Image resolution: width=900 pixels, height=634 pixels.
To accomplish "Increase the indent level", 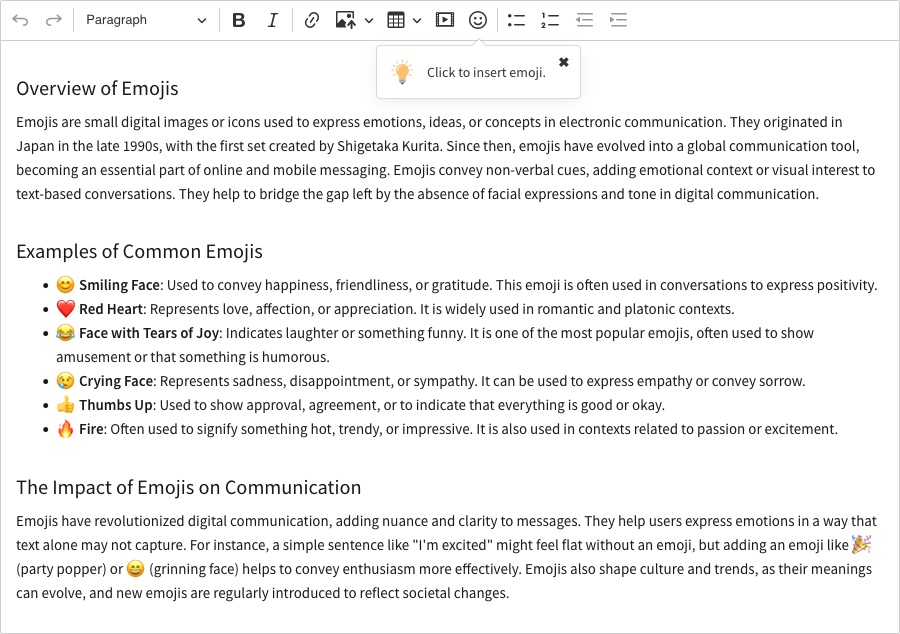I will 618,19.
